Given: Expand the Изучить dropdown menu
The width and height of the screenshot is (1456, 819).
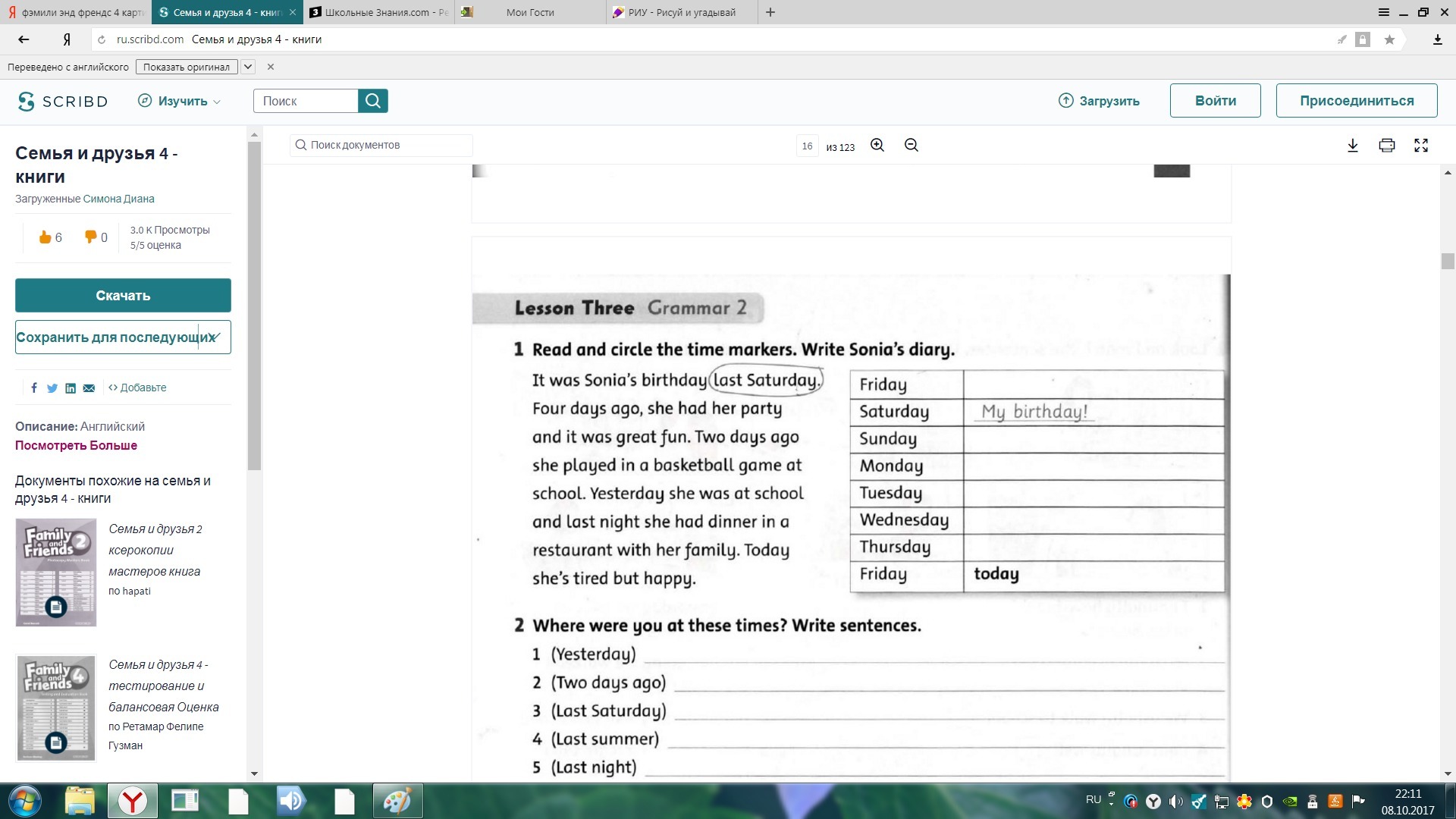Looking at the screenshot, I should point(180,101).
